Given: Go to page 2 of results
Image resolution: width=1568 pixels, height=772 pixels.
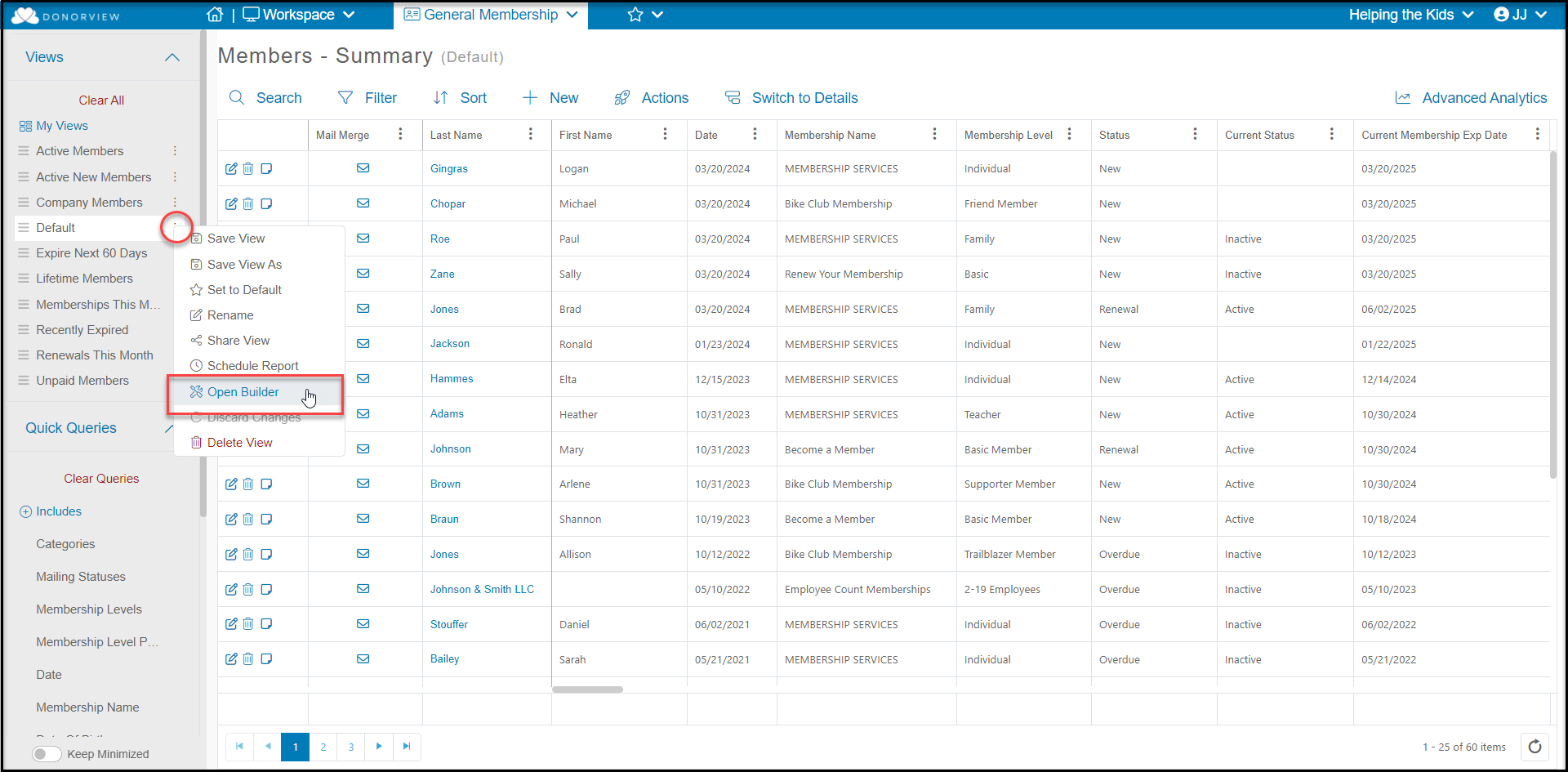Looking at the screenshot, I should click(x=323, y=747).
